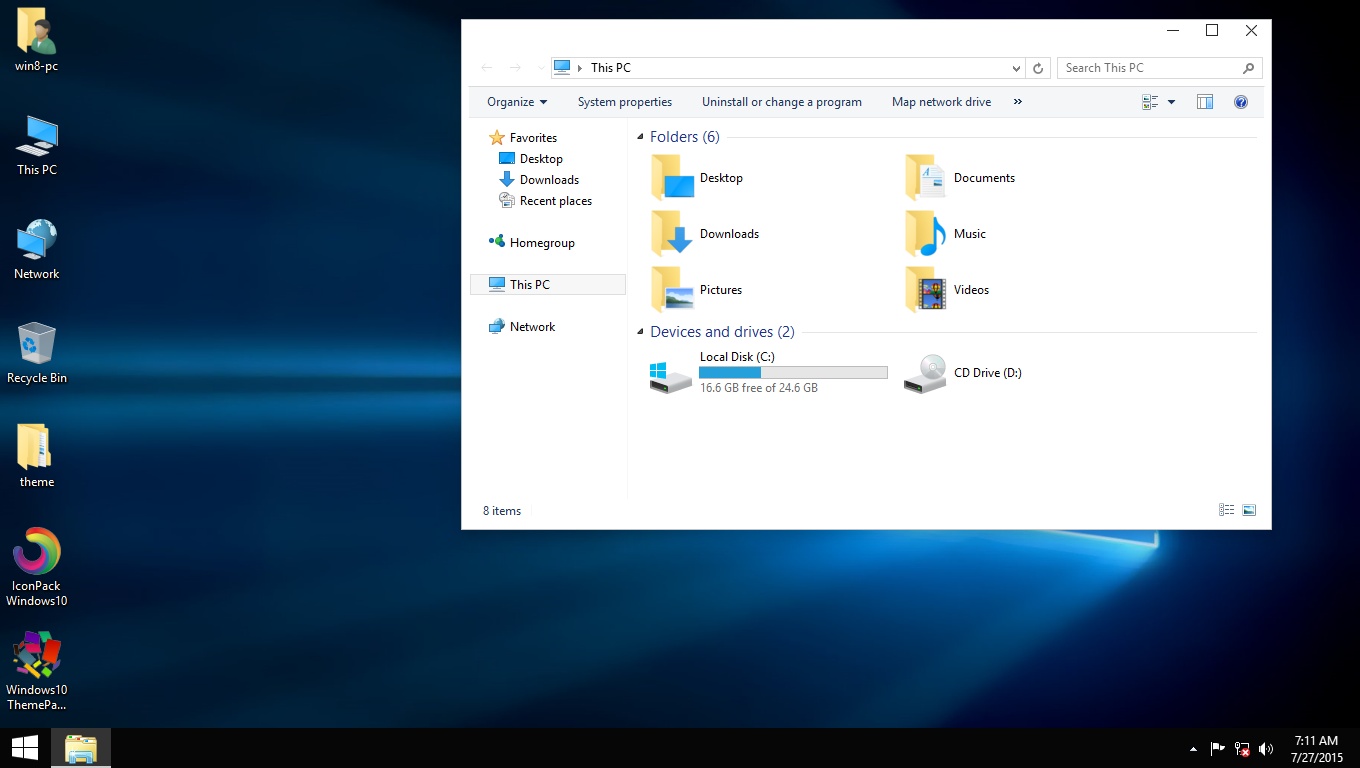
Task: Open the Organize dropdown menu
Action: (x=516, y=101)
